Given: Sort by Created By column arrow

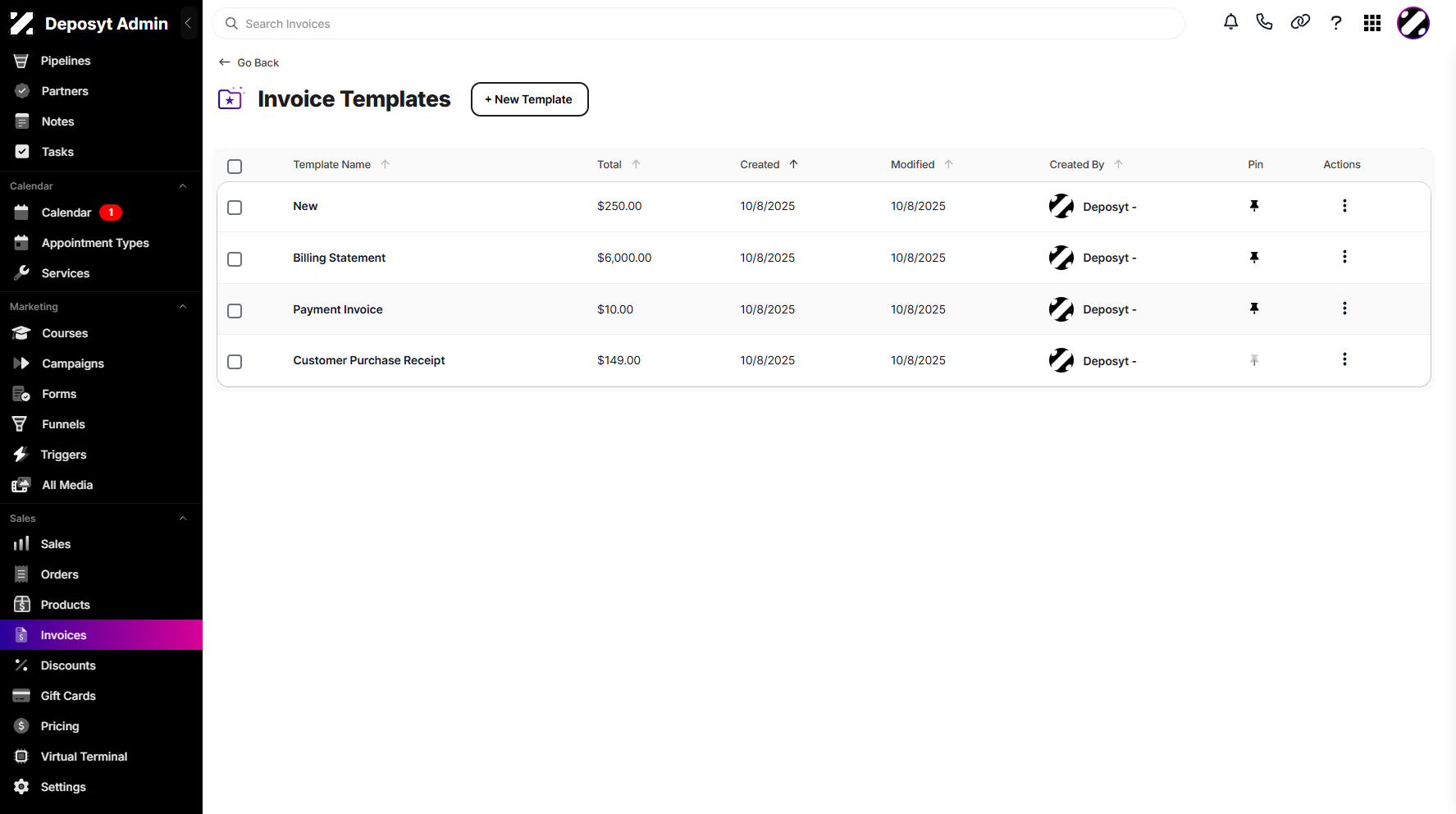Looking at the screenshot, I should [x=1119, y=164].
